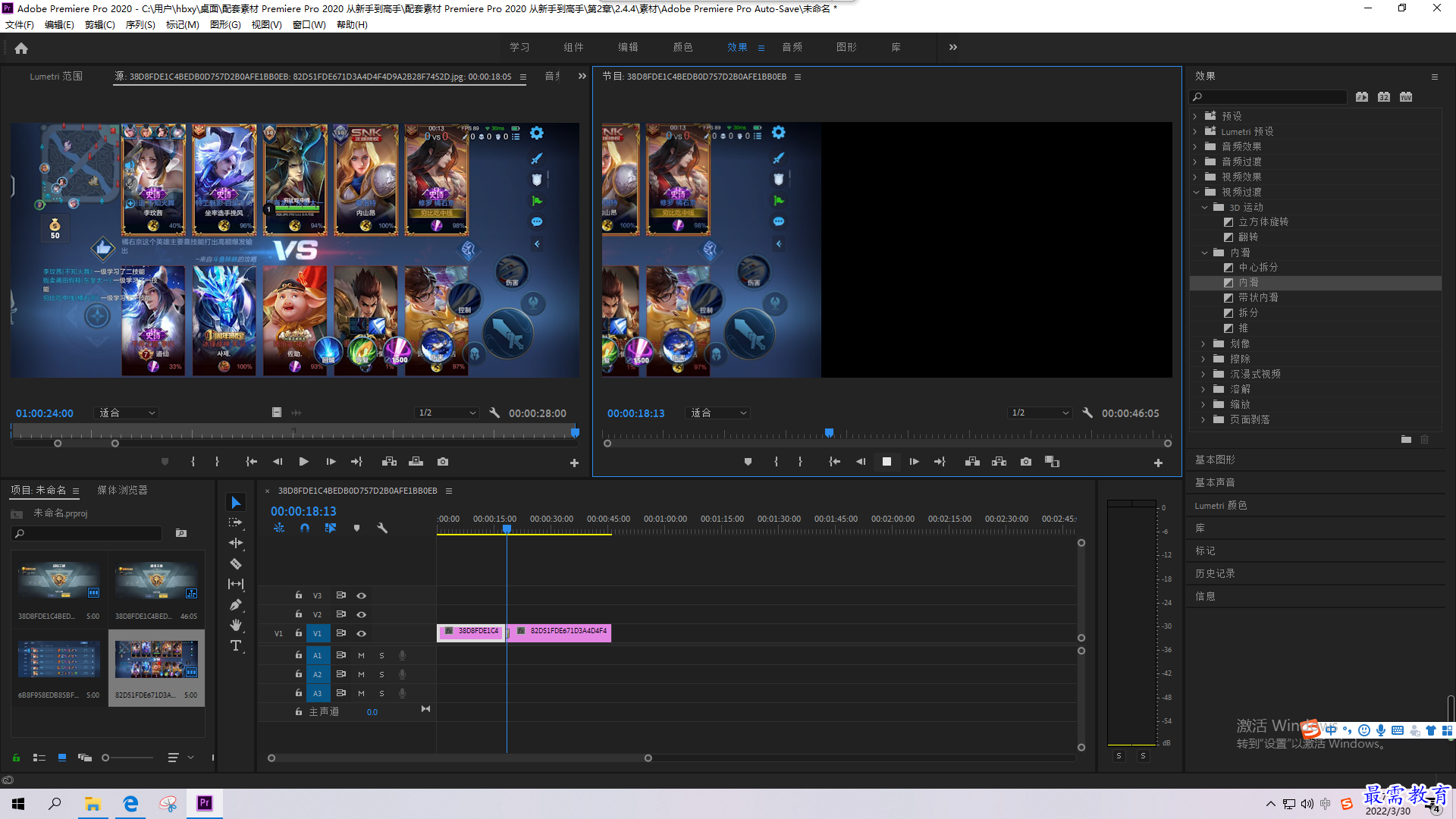
Task: Mute audio track A3
Action: [362, 693]
